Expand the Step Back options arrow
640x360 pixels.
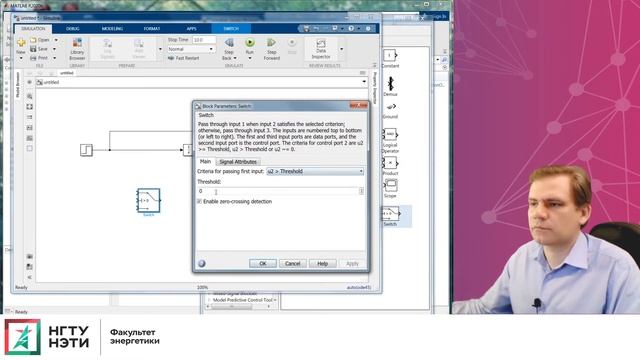point(235,58)
